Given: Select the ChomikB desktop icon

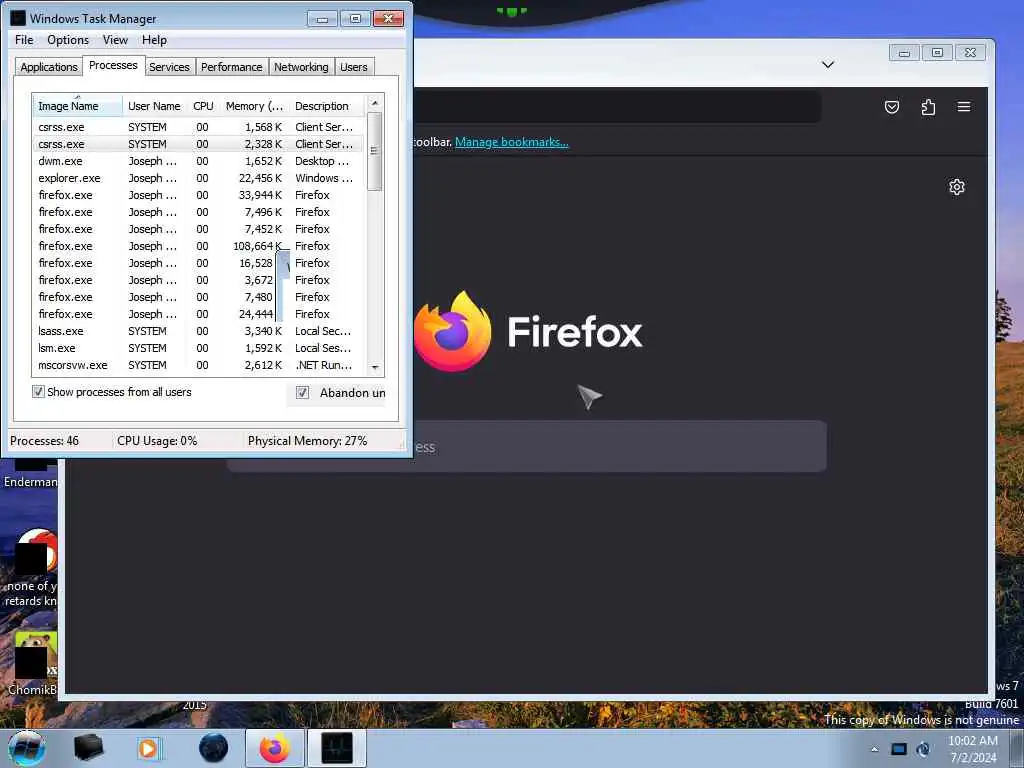Looking at the screenshot, I should (31, 666).
